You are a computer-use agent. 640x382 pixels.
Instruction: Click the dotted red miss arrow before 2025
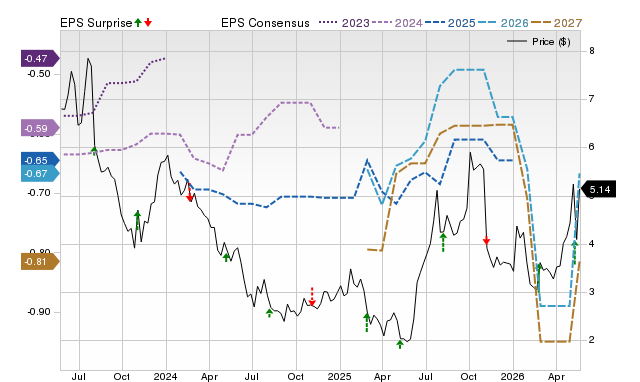(x=312, y=297)
